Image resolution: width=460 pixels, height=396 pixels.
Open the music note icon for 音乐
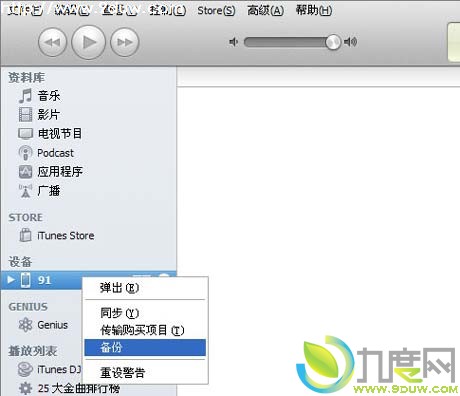(x=26, y=96)
